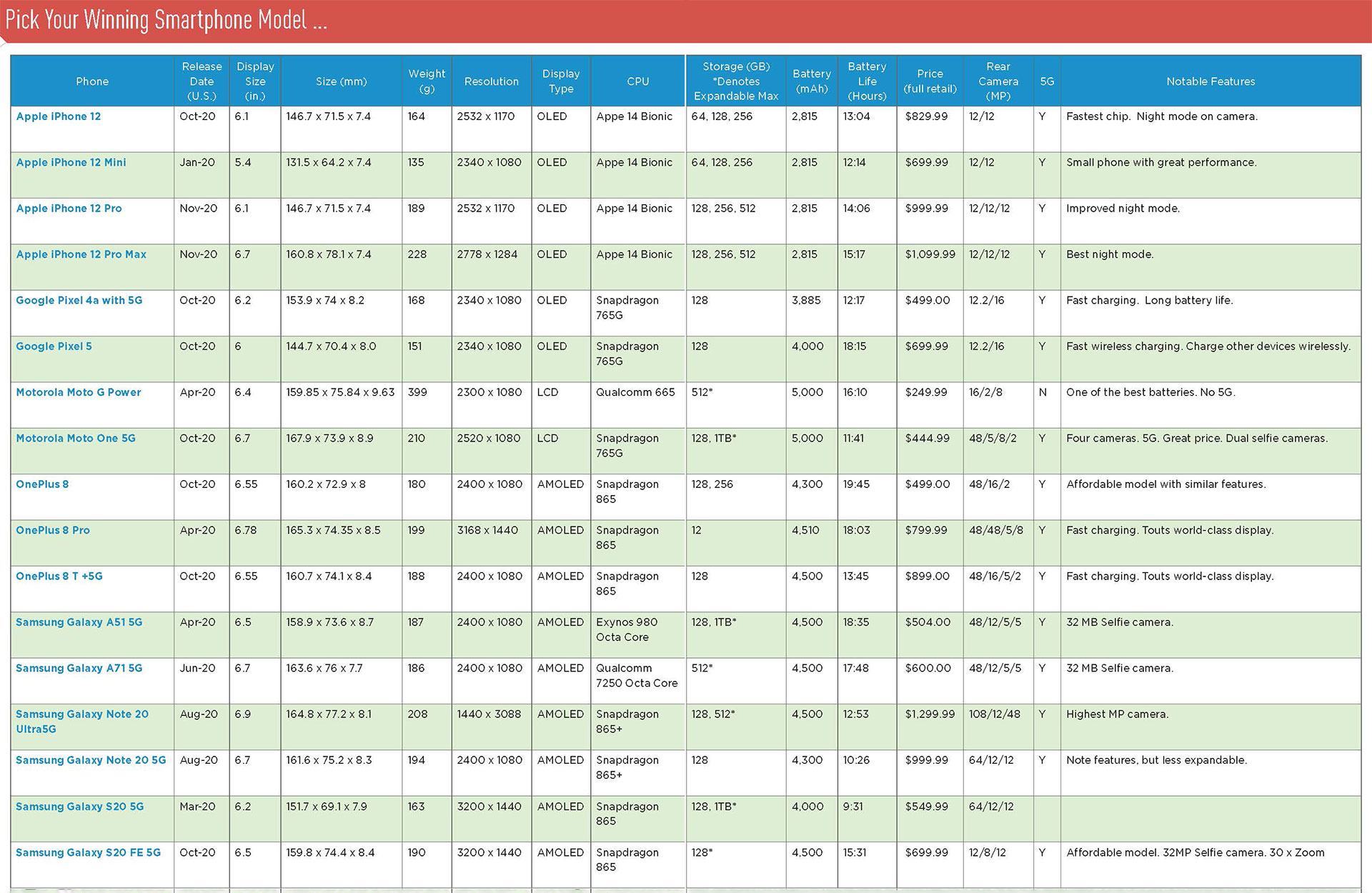
Task: Open Google Pixel 4a with 5G link
Action: tap(79, 300)
